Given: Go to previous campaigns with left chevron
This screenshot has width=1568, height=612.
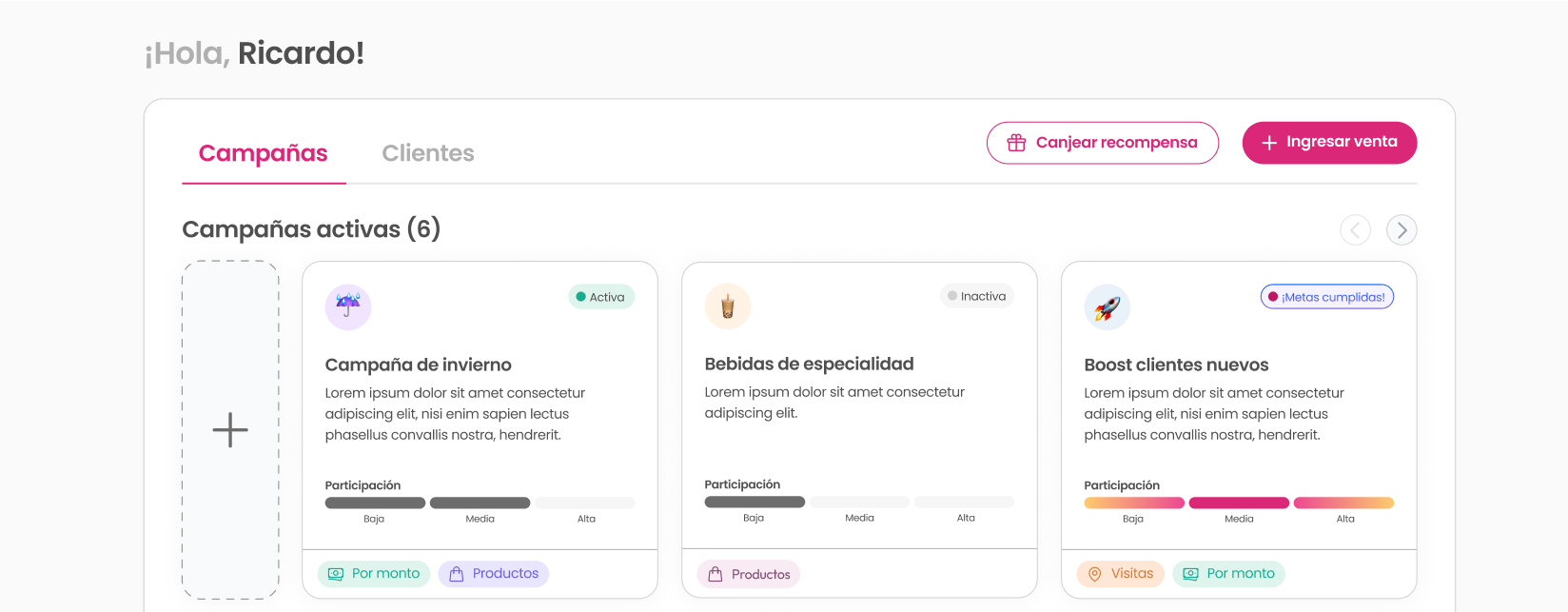Looking at the screenshot, I should point(1355,230).
